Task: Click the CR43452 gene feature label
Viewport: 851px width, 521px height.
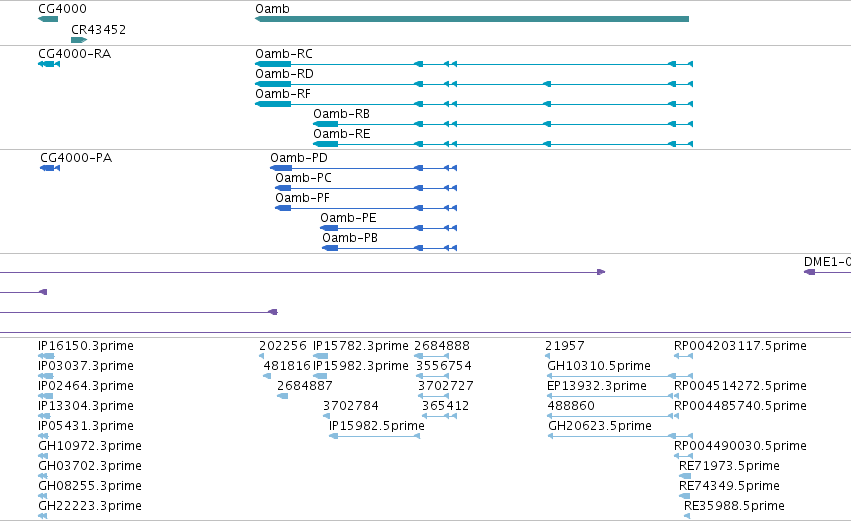Action: [x=98, y=29]
